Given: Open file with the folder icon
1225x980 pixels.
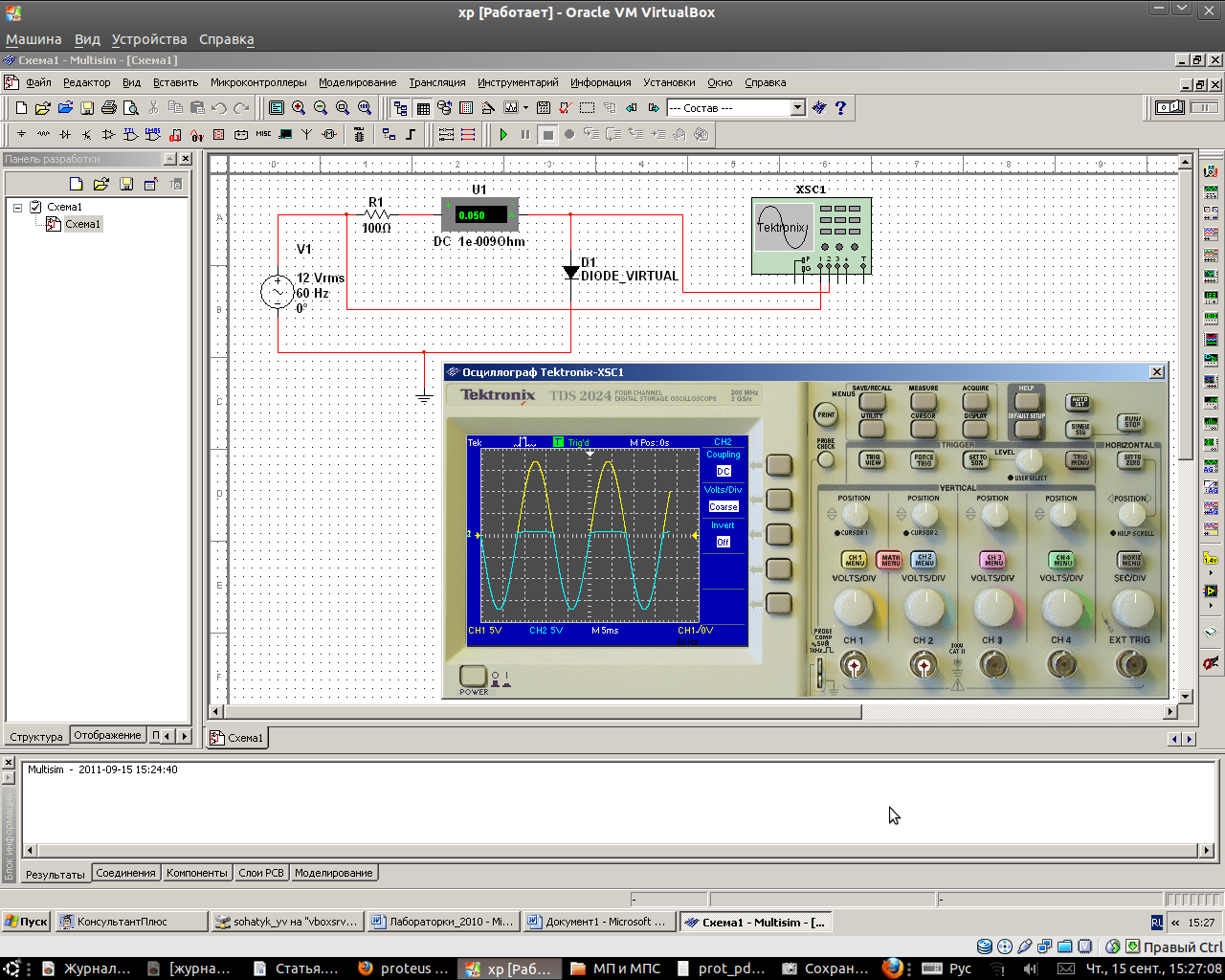Looking at the screenshot, I should (43, 108).
